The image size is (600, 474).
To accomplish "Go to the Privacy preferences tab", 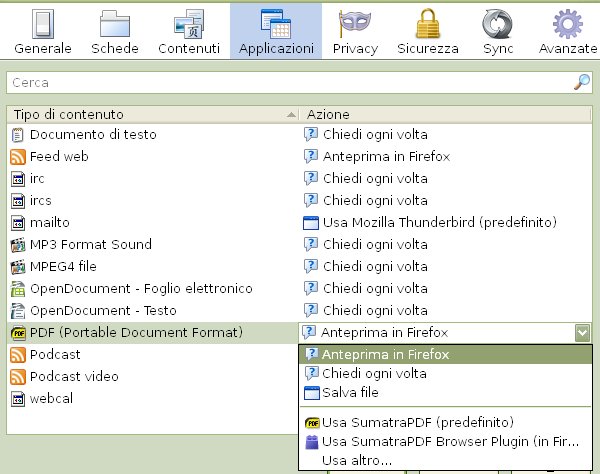I will pyautogui.click(x=355, y=32).
